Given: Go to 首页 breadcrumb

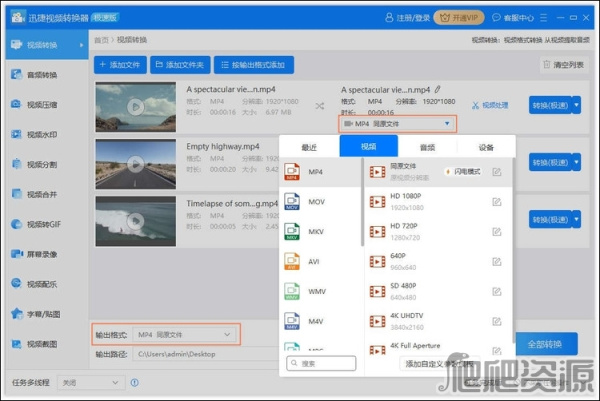Looking at the screenshot, I should [101, 40].
